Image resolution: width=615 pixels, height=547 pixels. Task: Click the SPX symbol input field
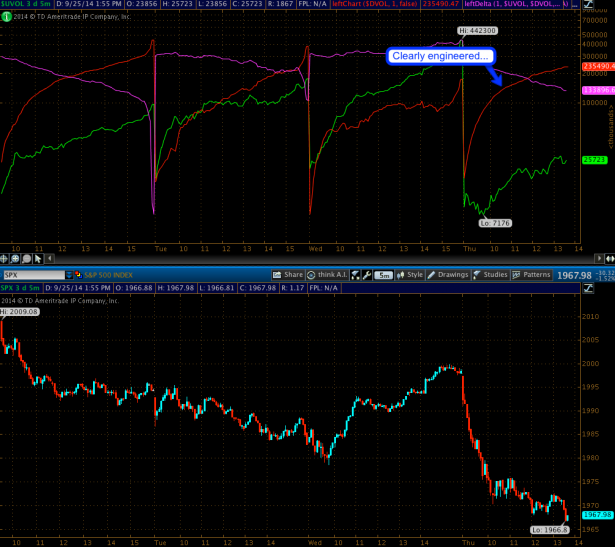35,273
